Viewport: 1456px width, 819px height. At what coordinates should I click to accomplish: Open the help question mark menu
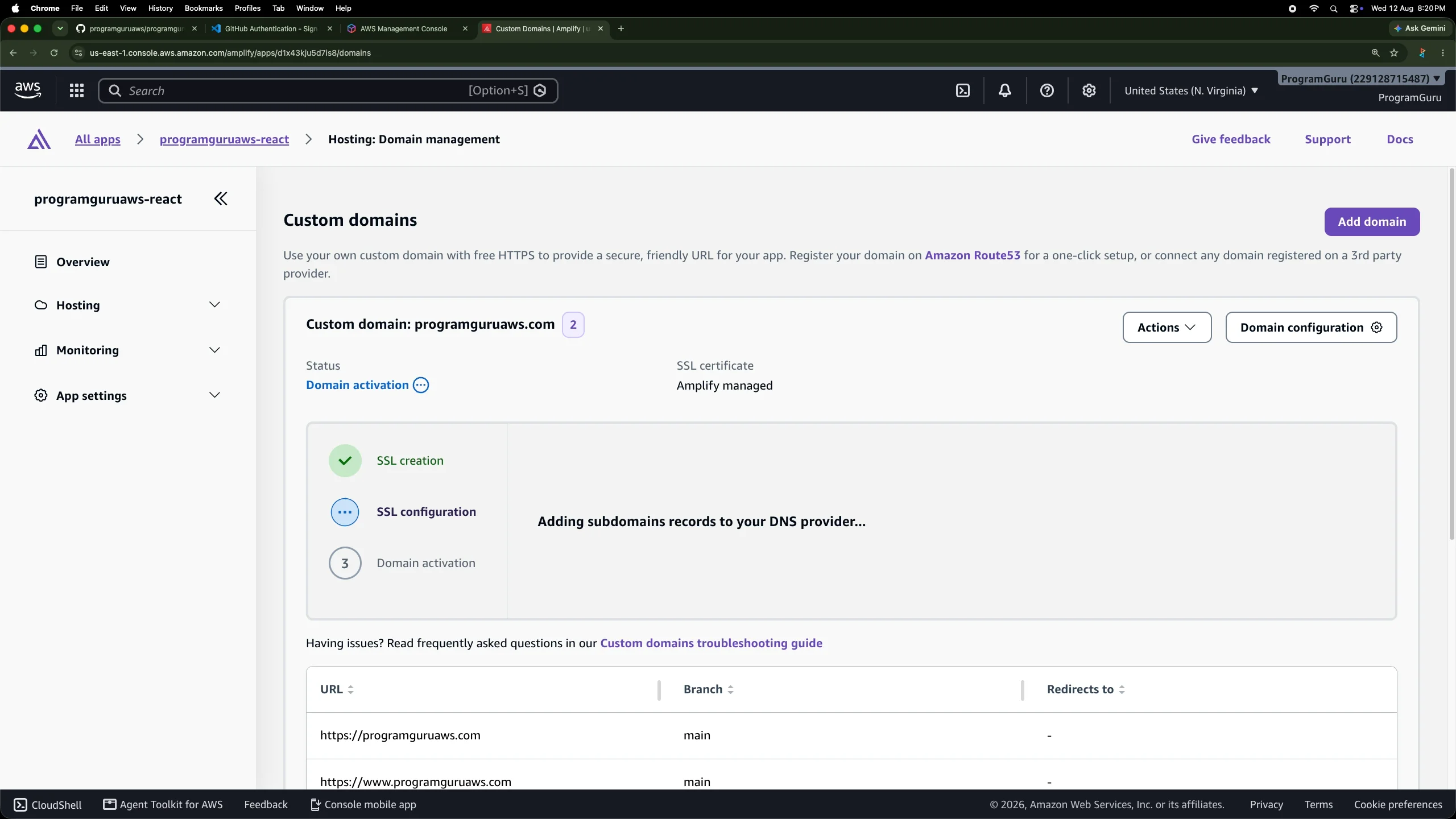pyautogui.click(x=1047, y=90)
